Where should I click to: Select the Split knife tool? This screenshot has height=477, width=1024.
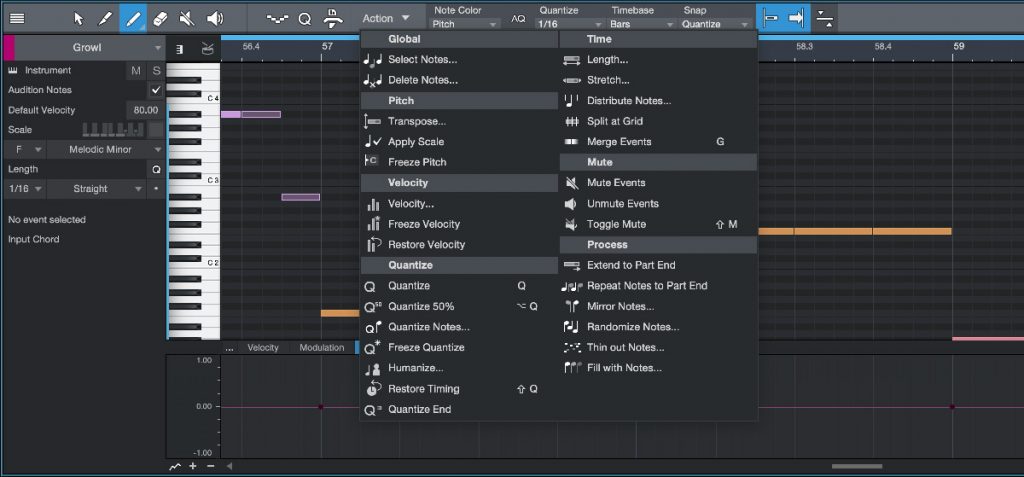coord(105,18)
